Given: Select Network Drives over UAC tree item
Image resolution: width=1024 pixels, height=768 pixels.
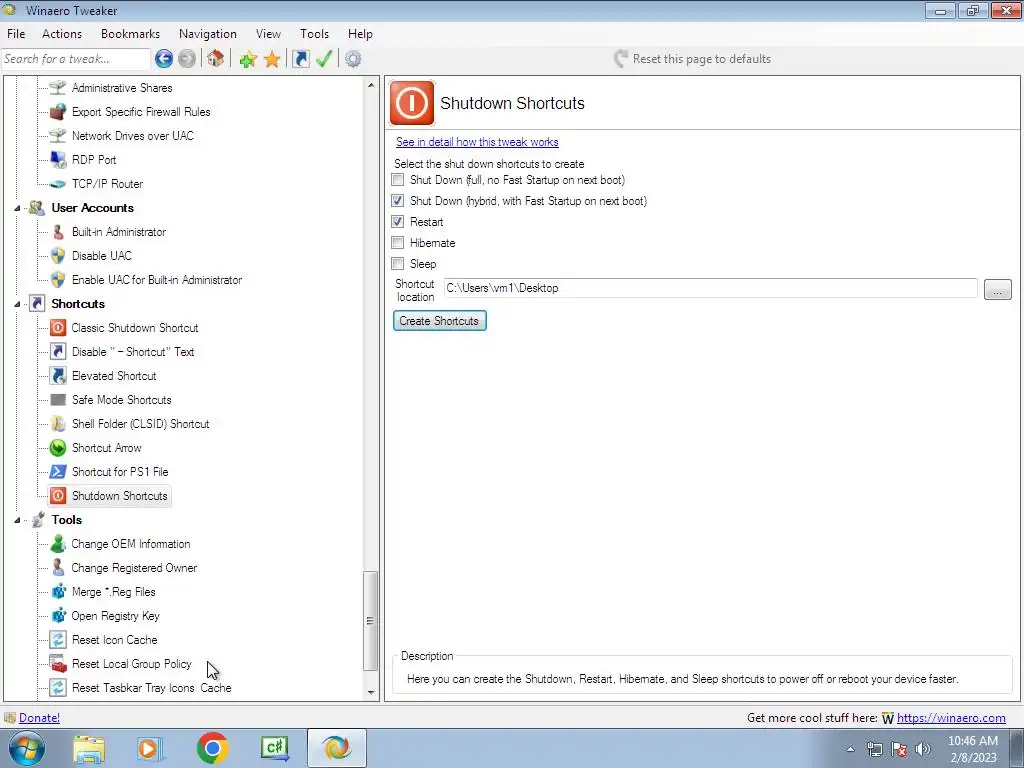Looking at the screenshot, I should click(x=133, y=136).
